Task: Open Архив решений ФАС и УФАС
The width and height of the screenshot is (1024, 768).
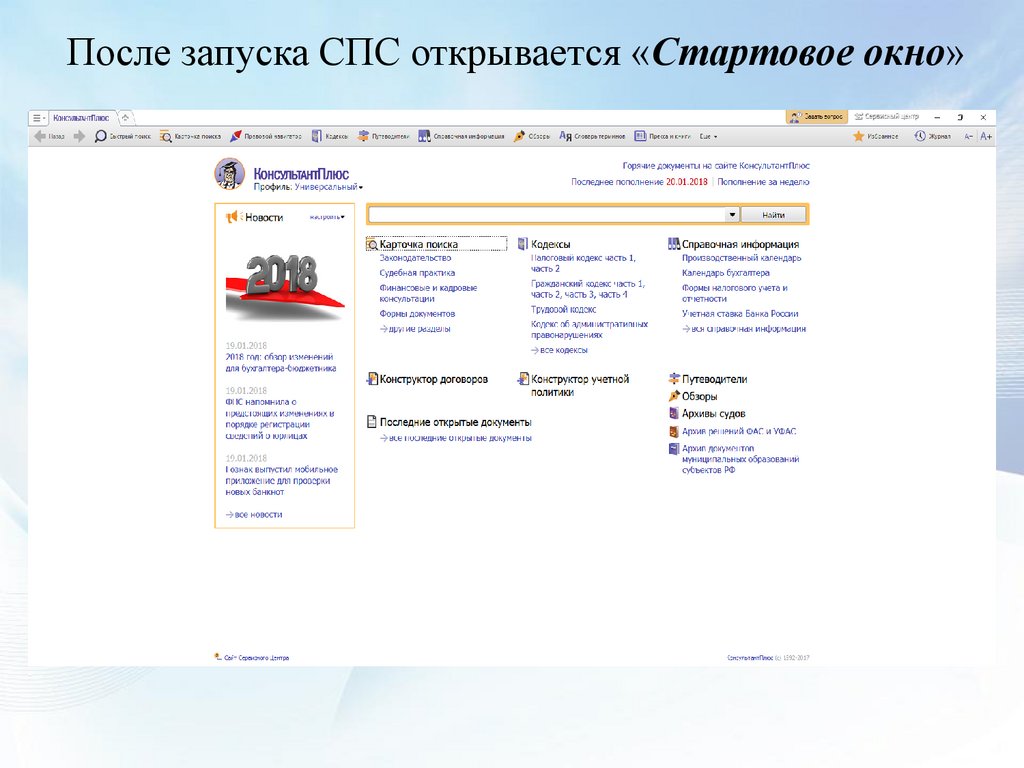Action: point(739,432)
